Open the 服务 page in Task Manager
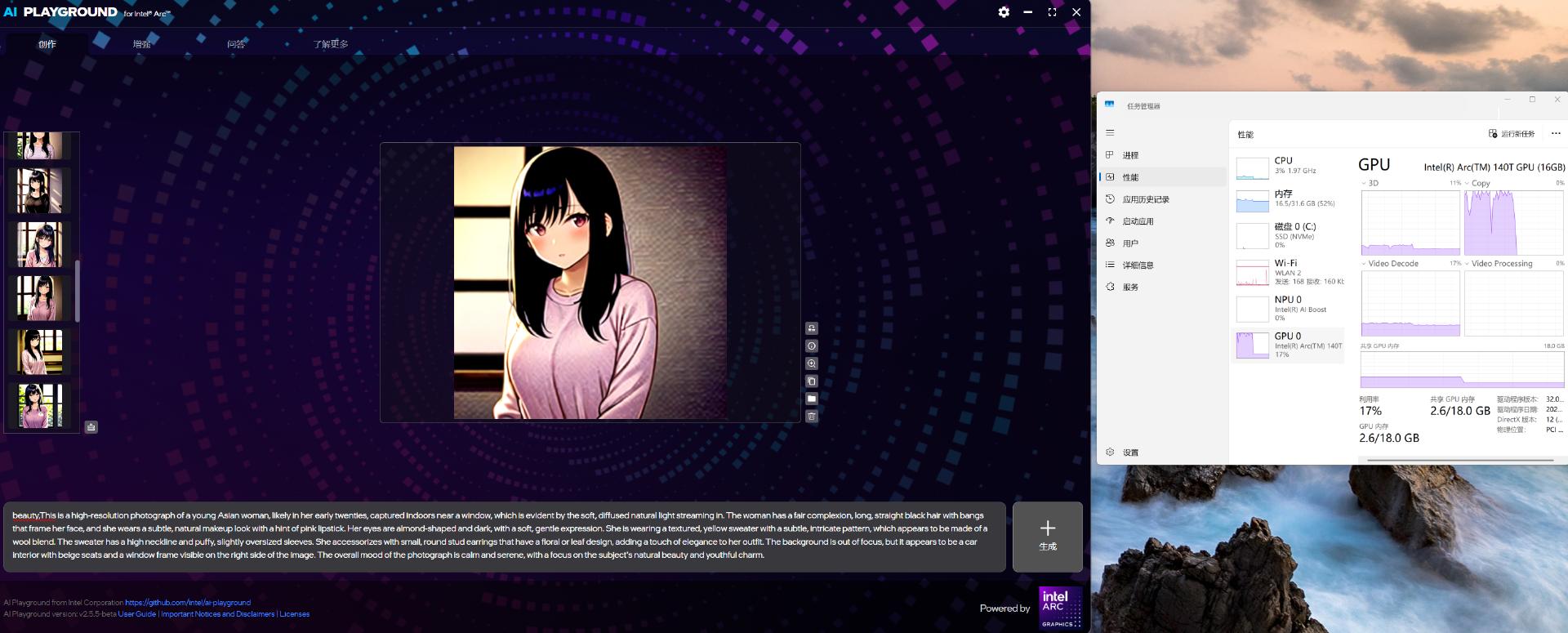Screen dimensions: 1568x633 (1162, 288)
